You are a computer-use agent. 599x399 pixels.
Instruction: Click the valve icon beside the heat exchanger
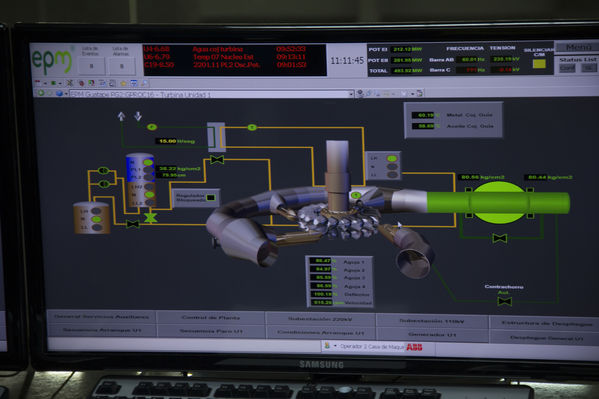[217, 159]
